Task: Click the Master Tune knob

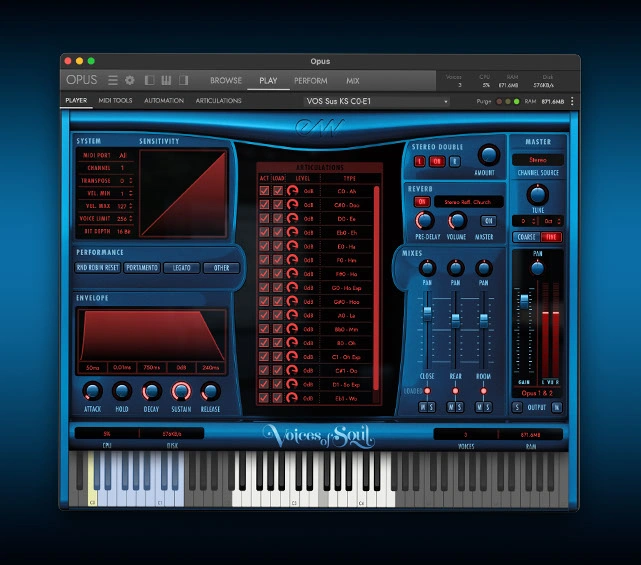Action: 537,195
